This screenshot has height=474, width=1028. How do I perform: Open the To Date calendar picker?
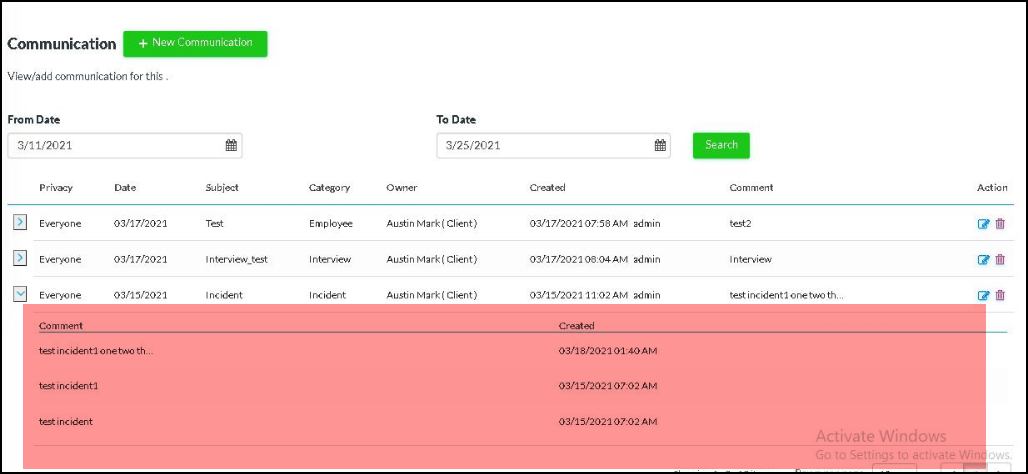tap(660, 146)
